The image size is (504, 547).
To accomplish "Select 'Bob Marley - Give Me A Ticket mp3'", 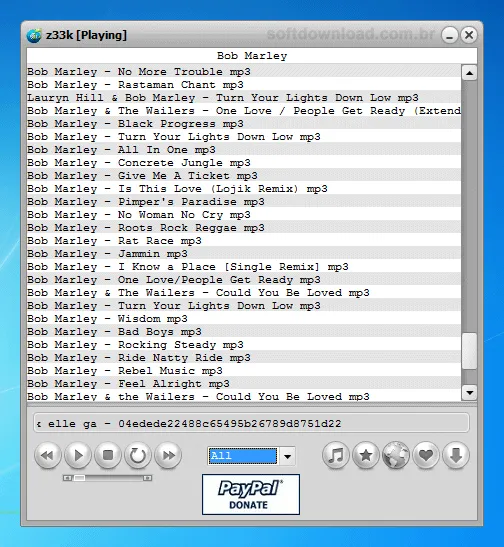I will 244,175.
